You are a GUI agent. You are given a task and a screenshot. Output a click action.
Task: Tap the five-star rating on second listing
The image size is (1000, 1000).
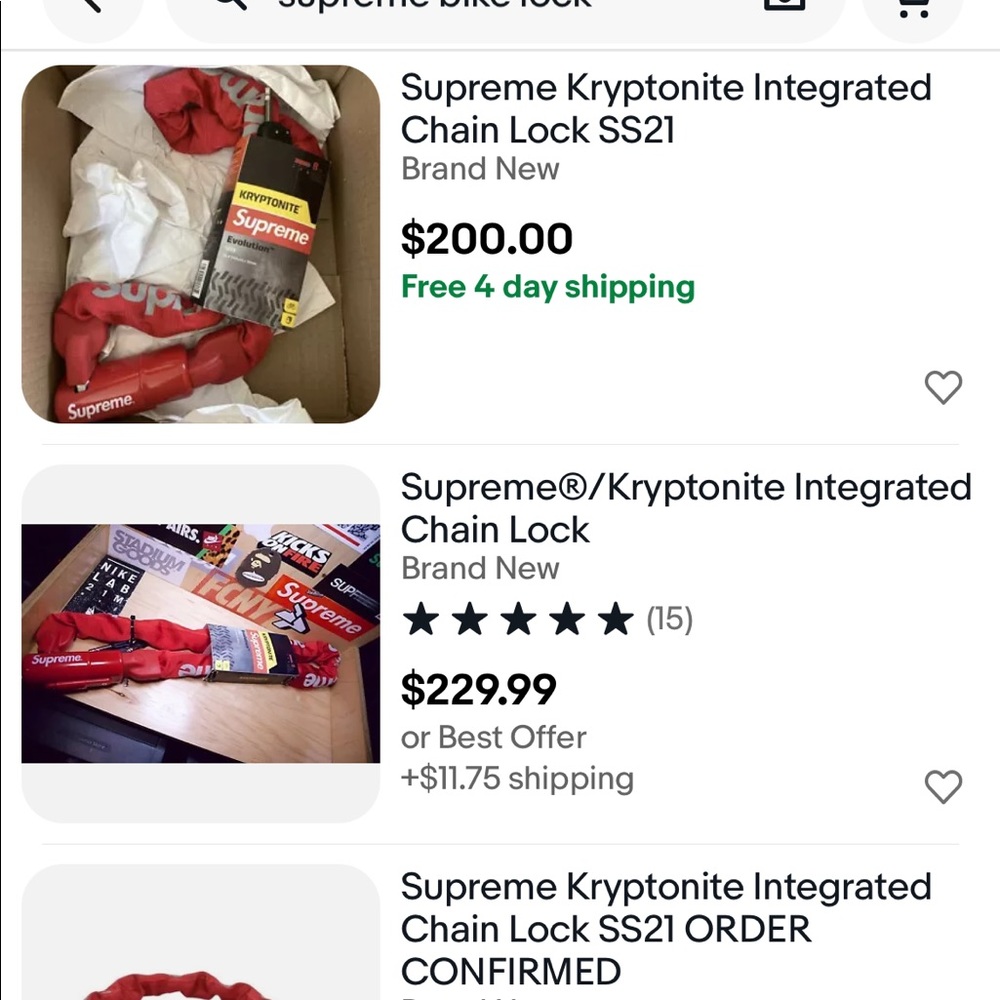click(515, 620)
